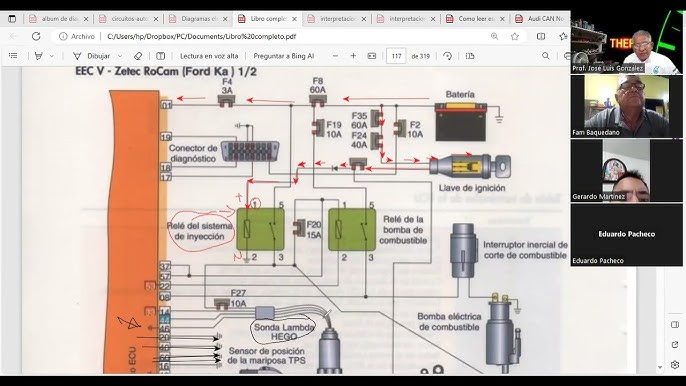Expand the highlight tool options dropdown
The width and height of the screenshot is (686, 386).
tap(52, 56)
